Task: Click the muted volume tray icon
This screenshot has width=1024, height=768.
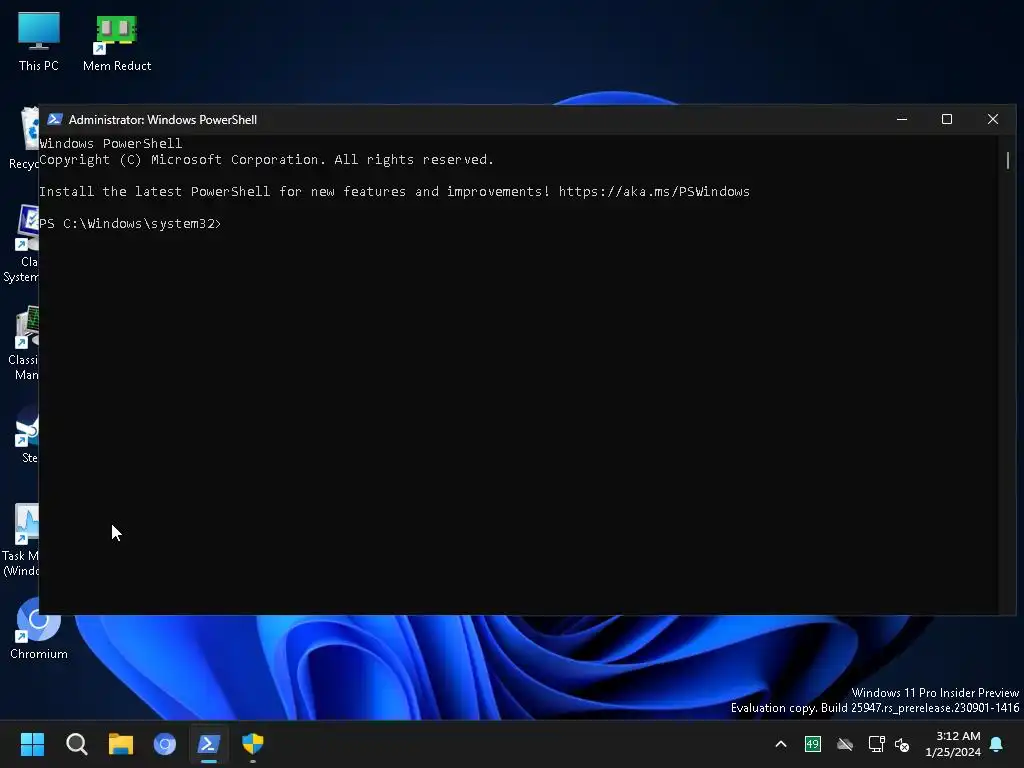Action: [x=902, y=744]
